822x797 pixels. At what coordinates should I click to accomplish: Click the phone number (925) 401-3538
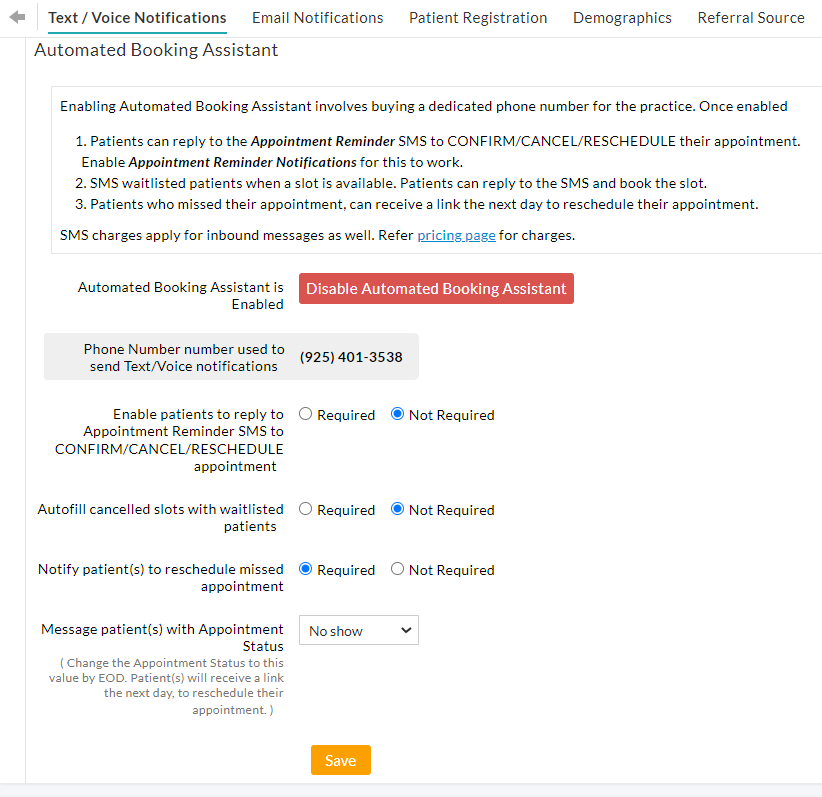tap(351, 355)
